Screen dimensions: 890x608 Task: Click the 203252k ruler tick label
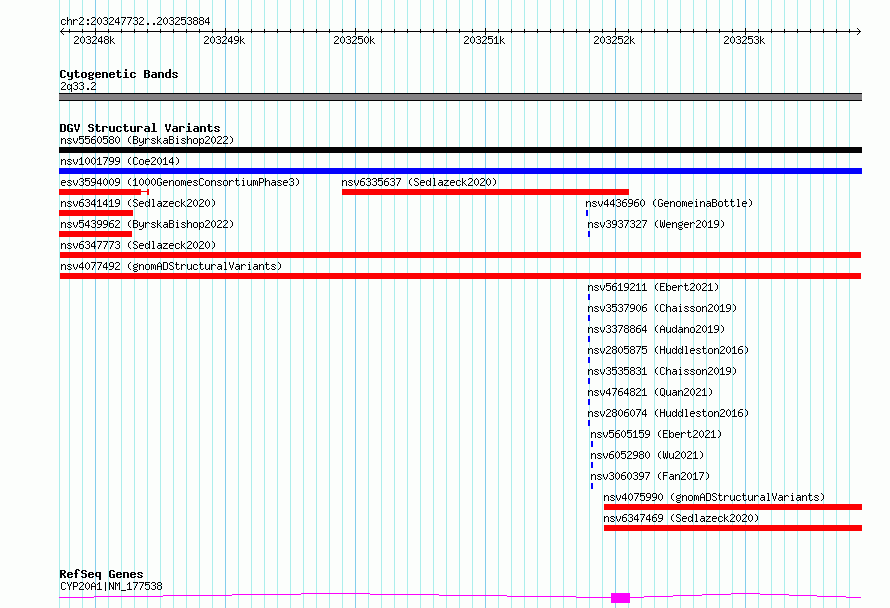tap(614, 40)
